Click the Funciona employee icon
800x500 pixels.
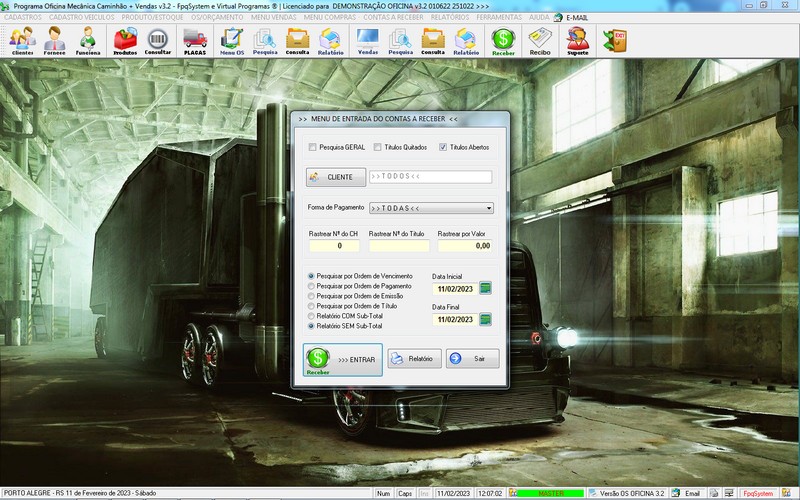tap(89, 40)
